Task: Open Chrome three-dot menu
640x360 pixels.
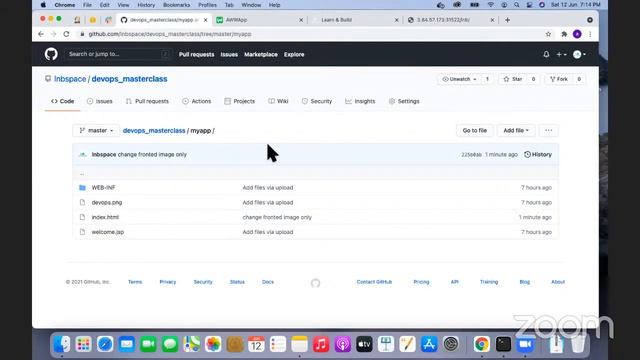Action: click(590, 34)
